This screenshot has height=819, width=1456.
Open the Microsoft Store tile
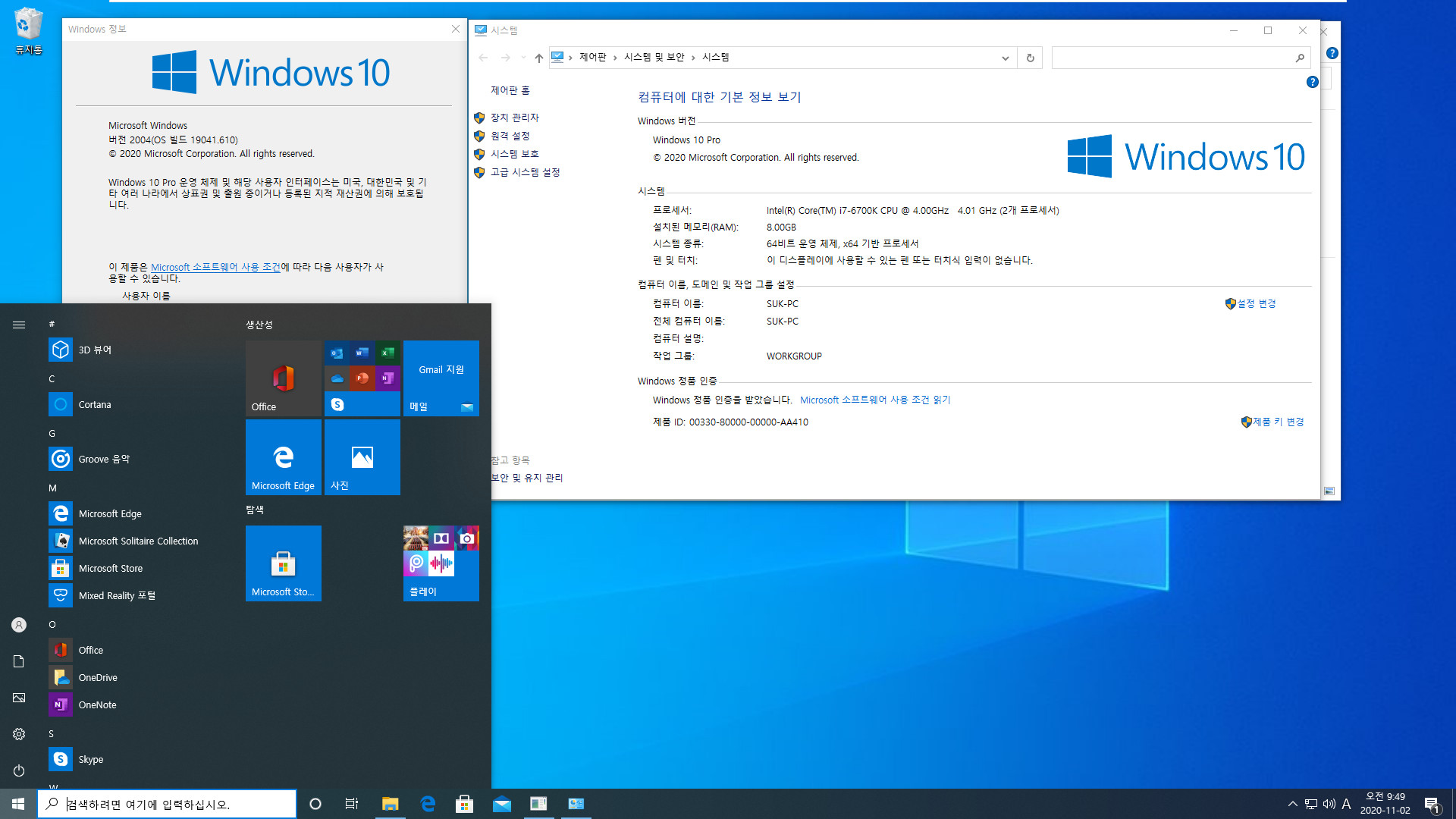coord(284,563)
